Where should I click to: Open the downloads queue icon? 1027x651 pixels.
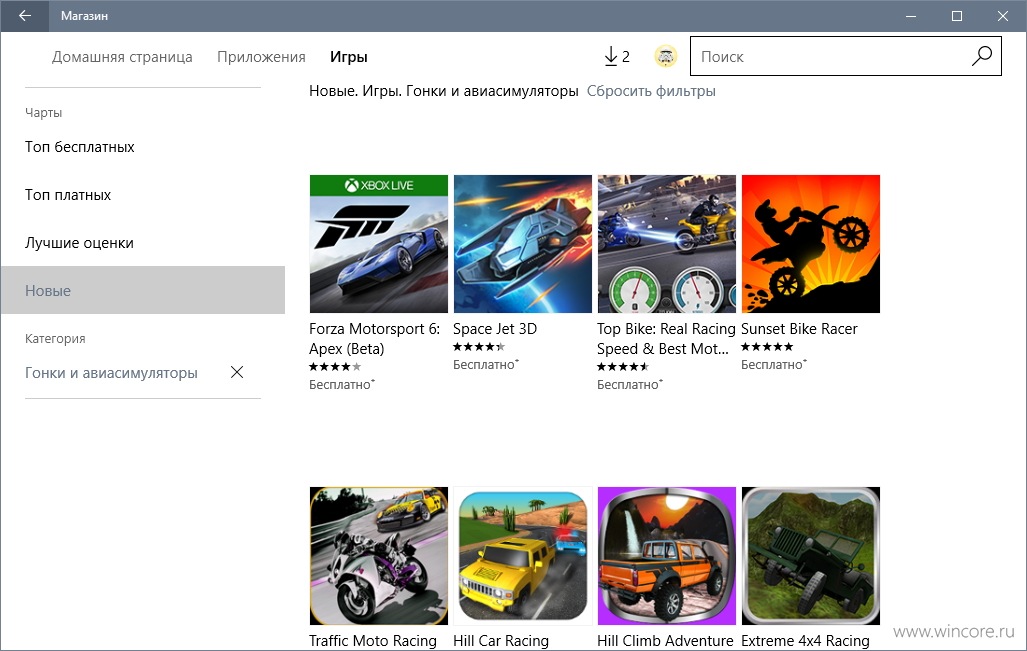click(x=616, y=56)
